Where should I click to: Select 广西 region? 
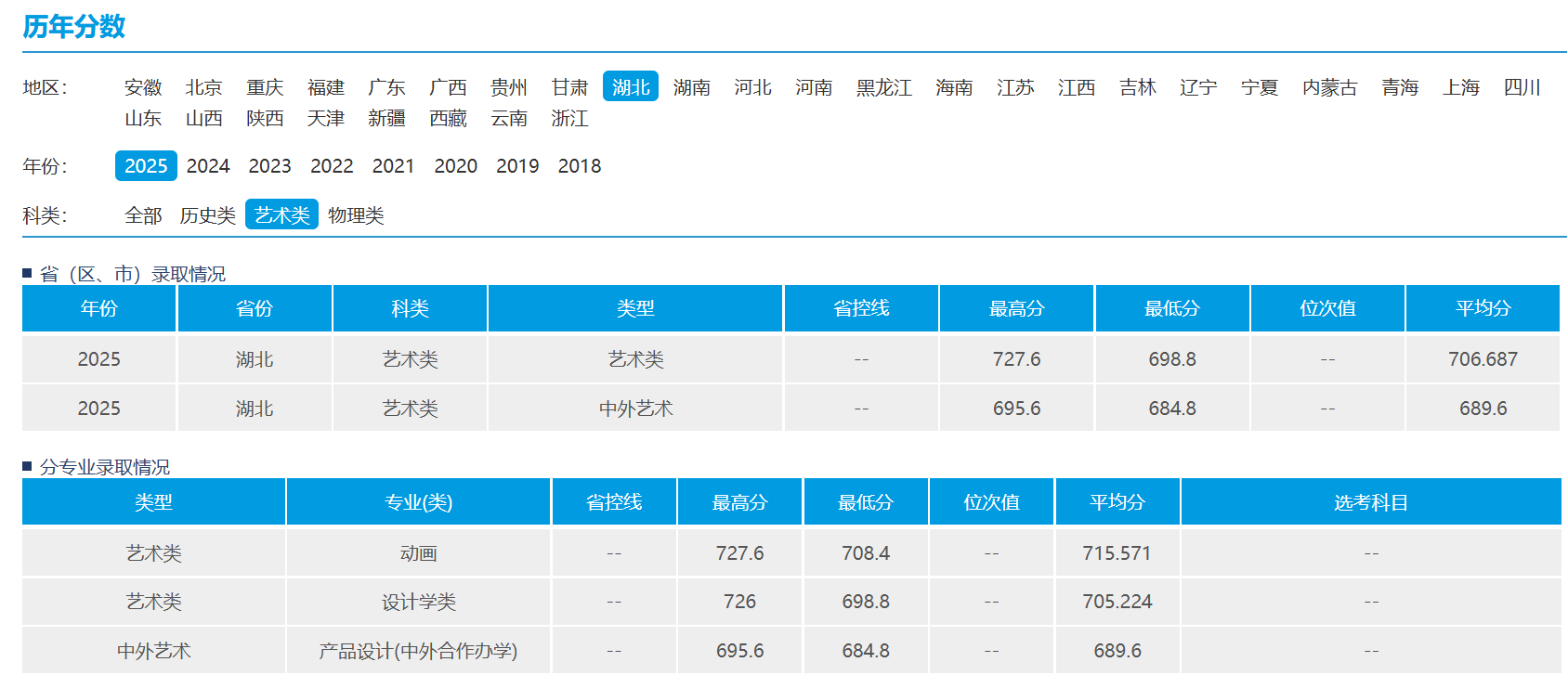(x=448, y=87)
